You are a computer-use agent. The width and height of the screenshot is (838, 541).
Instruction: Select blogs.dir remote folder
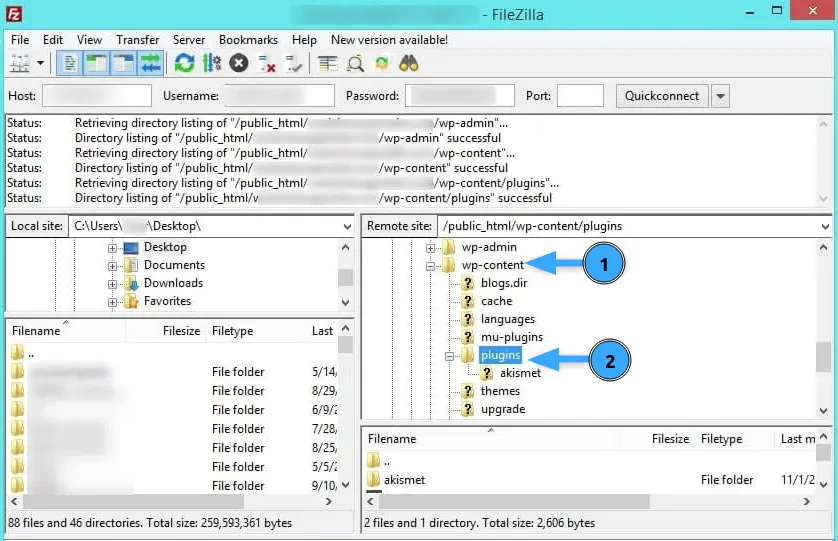[504, 283]
